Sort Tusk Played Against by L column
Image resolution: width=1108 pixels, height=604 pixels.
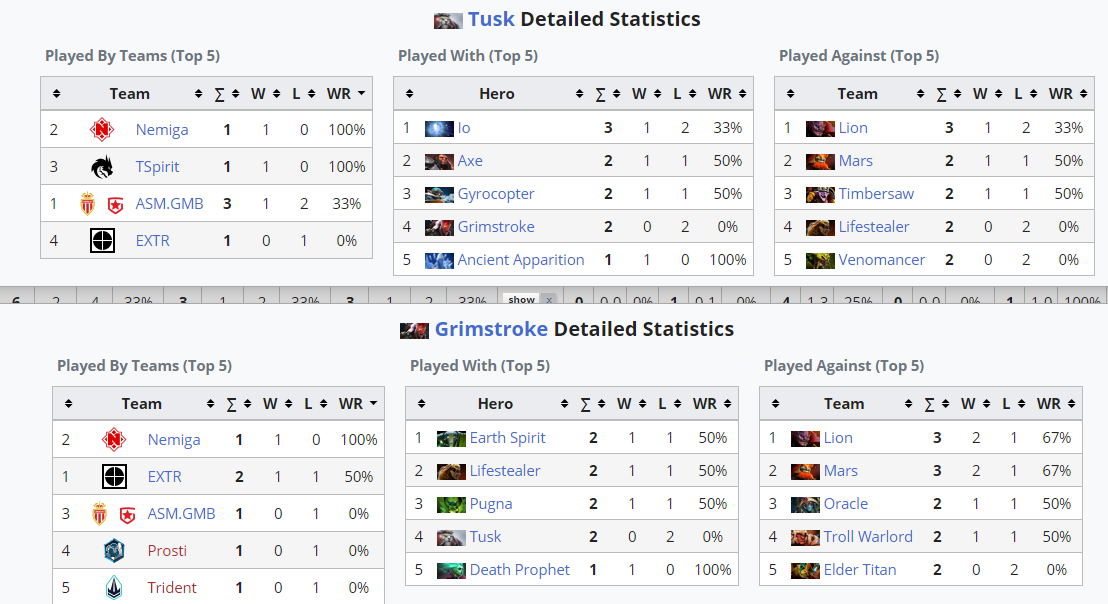coord(1025,94)
